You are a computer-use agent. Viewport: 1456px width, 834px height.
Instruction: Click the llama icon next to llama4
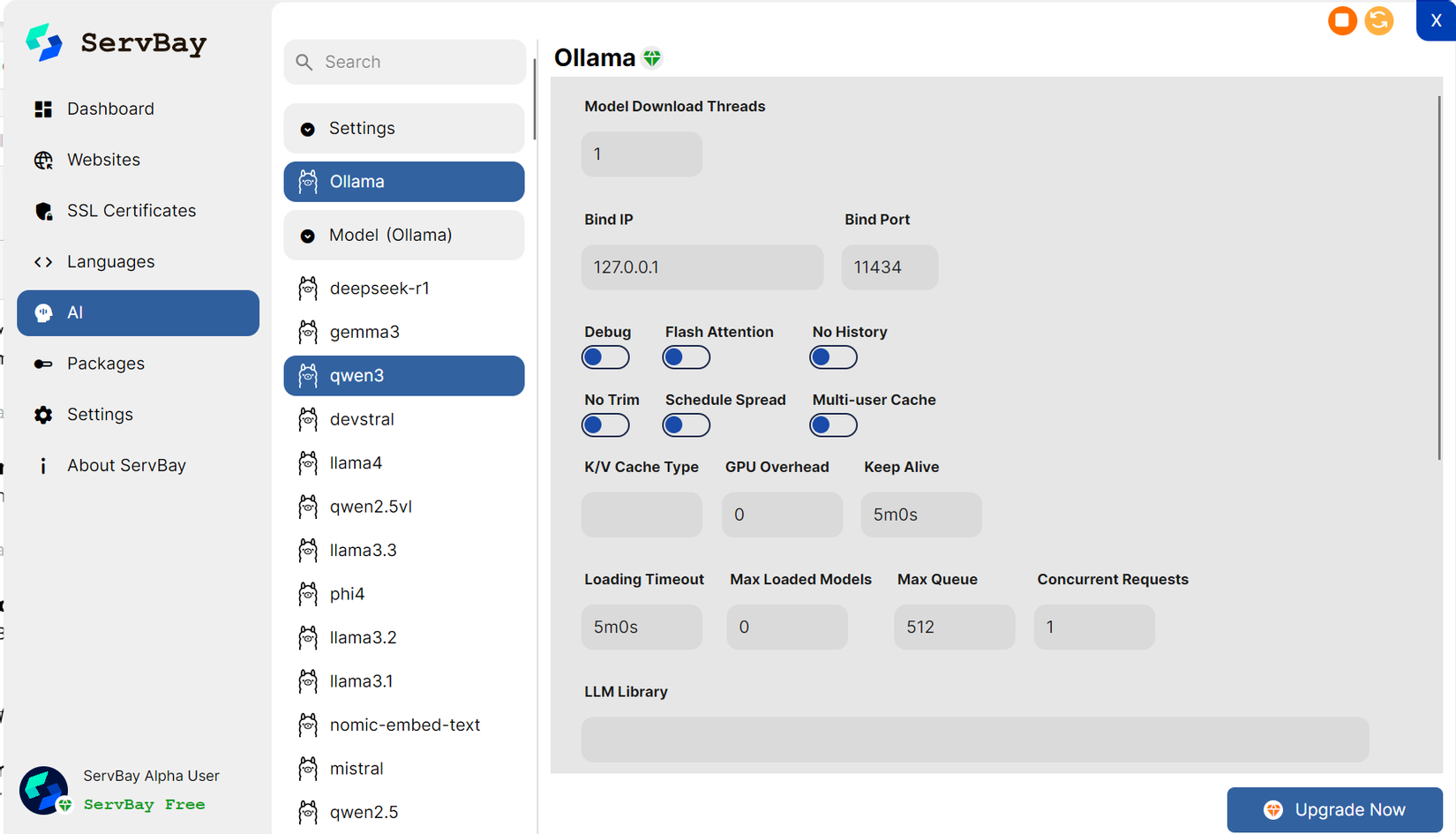tap(308, 463)
